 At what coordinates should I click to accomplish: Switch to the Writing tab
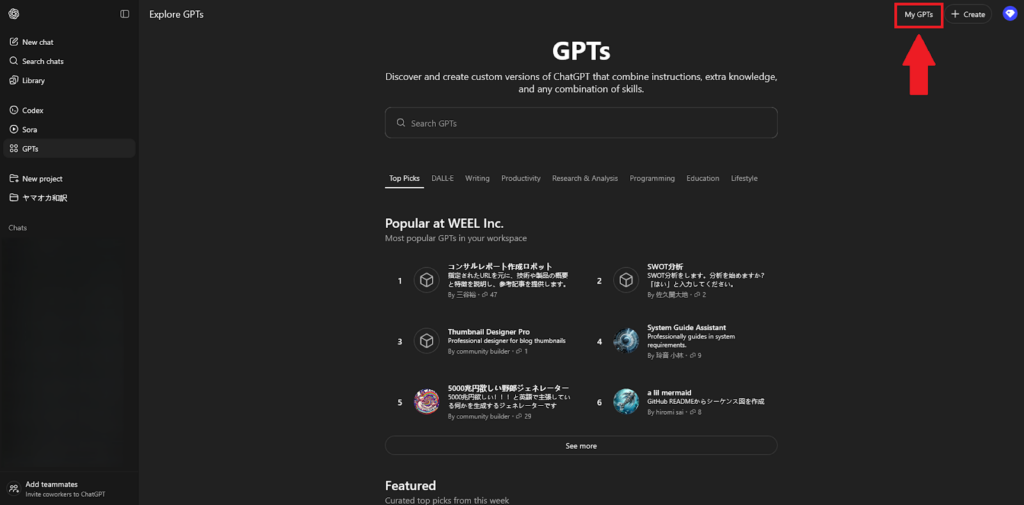(477, 178)
